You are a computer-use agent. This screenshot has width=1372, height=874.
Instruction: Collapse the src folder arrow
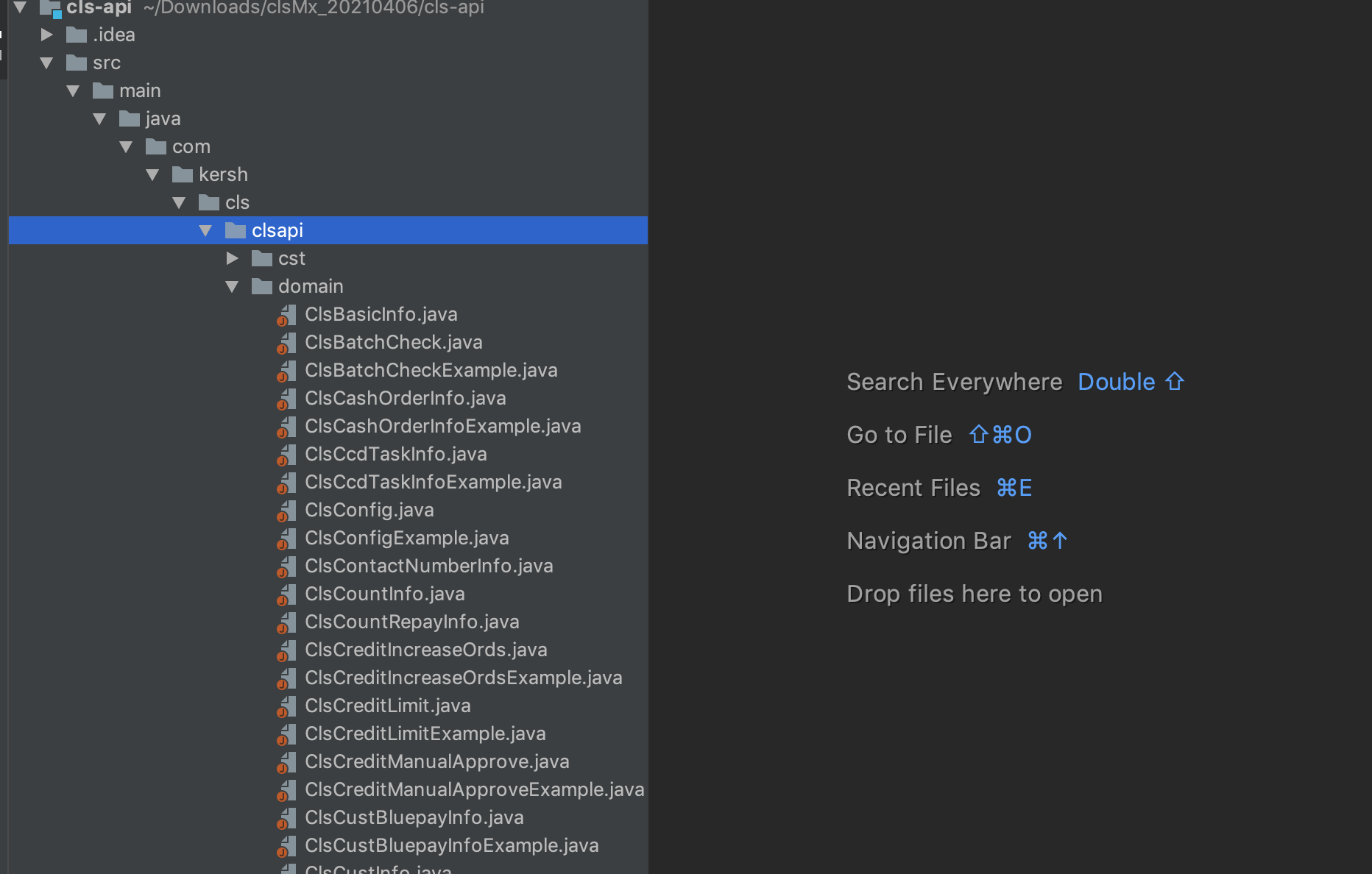pyautogui.click(x=47, y=63)
